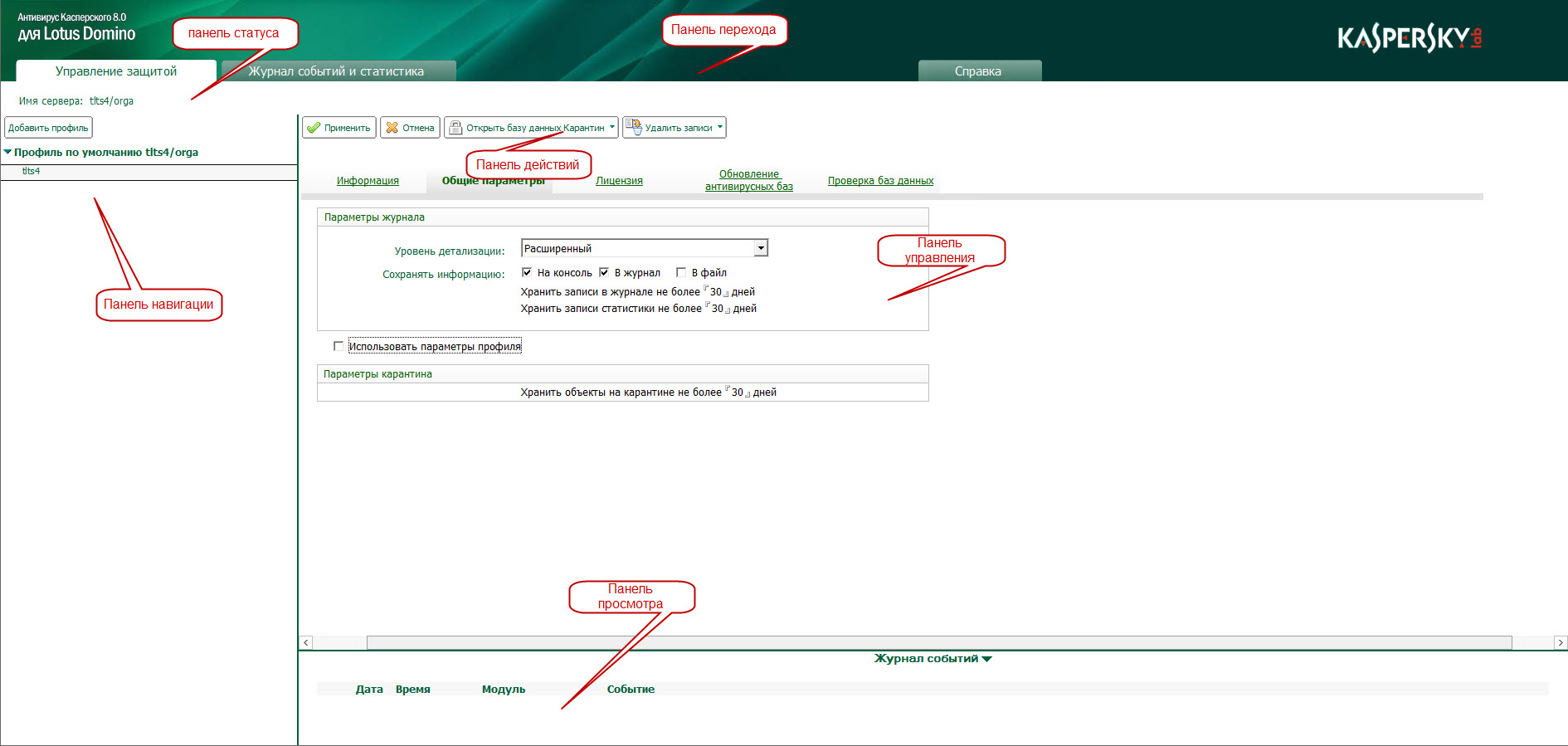Click the green checkmark Apply icon
Screen dimensions: 1568x746
[314, 128]
